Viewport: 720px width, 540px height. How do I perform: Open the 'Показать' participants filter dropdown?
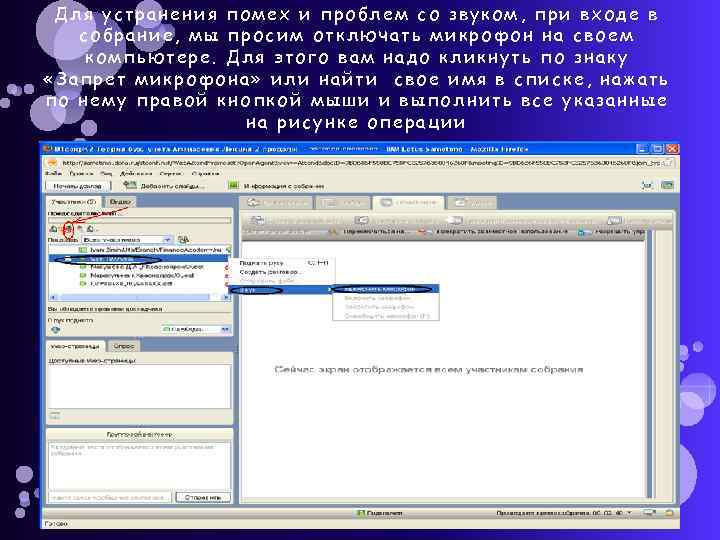[x=127, y=240]
